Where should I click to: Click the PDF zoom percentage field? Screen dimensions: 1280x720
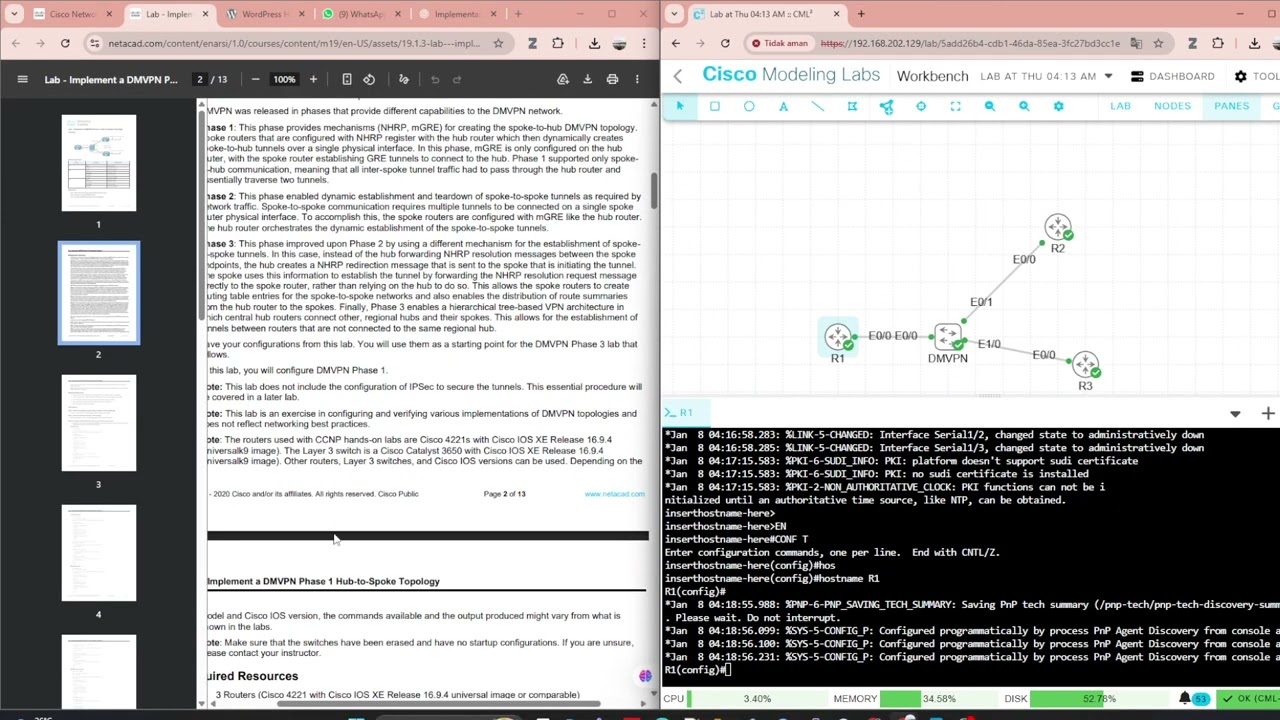click(x=284, y=79)
